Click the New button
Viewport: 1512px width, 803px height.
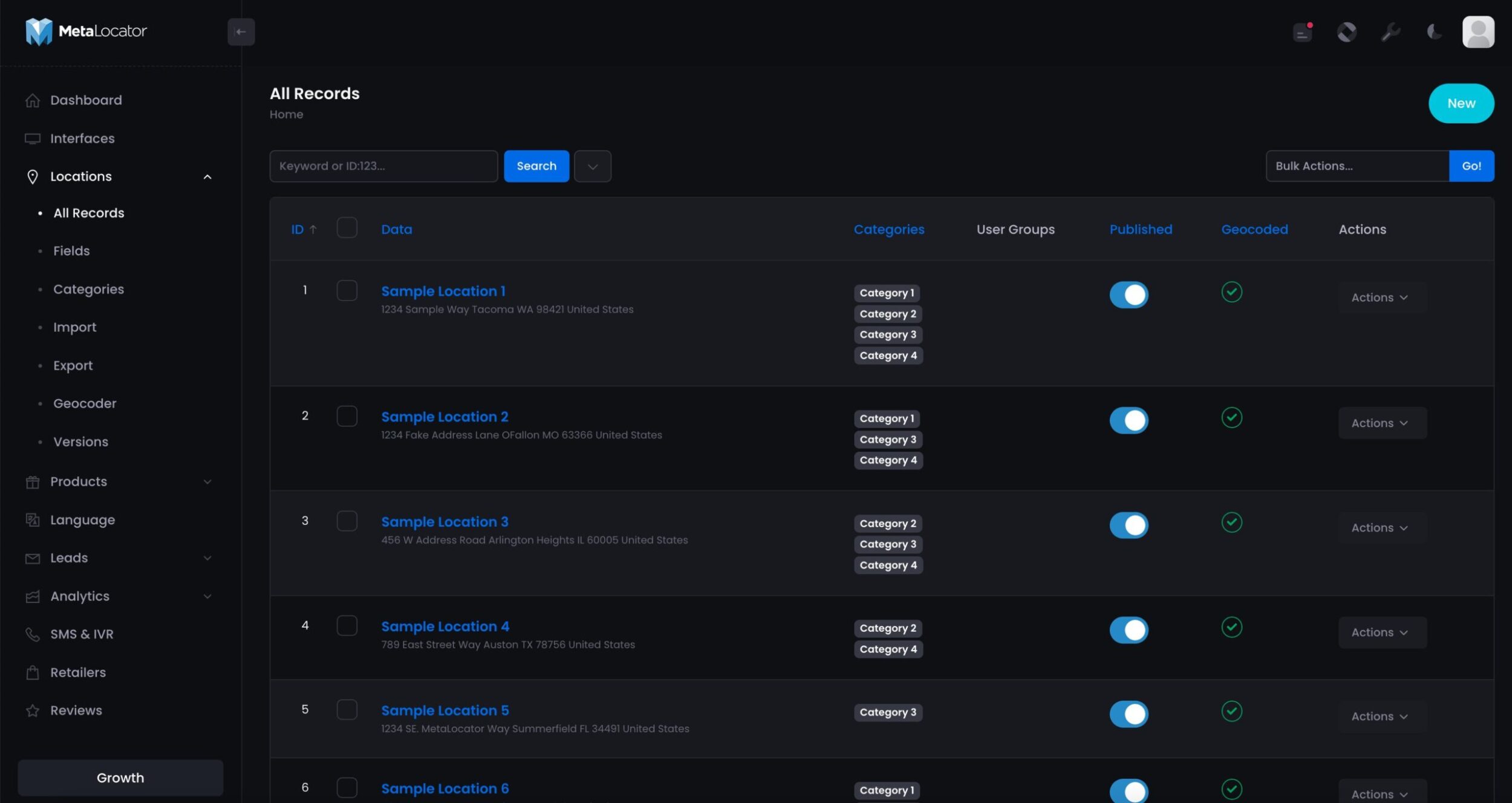(x=1461, y=103)
